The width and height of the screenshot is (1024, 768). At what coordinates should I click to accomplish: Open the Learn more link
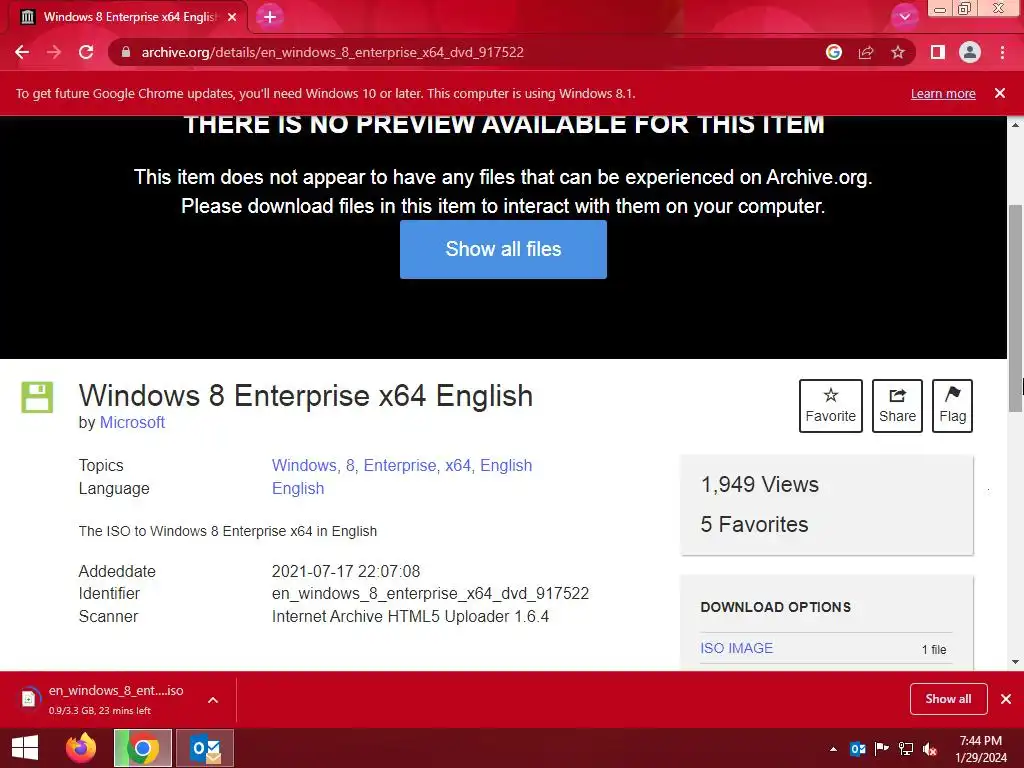click(x=943, y=93)
